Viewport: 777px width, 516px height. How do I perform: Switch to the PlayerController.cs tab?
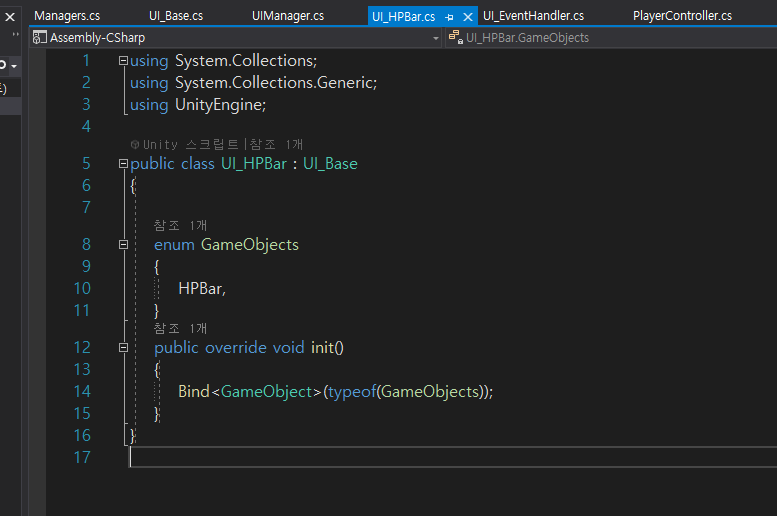click(x=682, y=16)
